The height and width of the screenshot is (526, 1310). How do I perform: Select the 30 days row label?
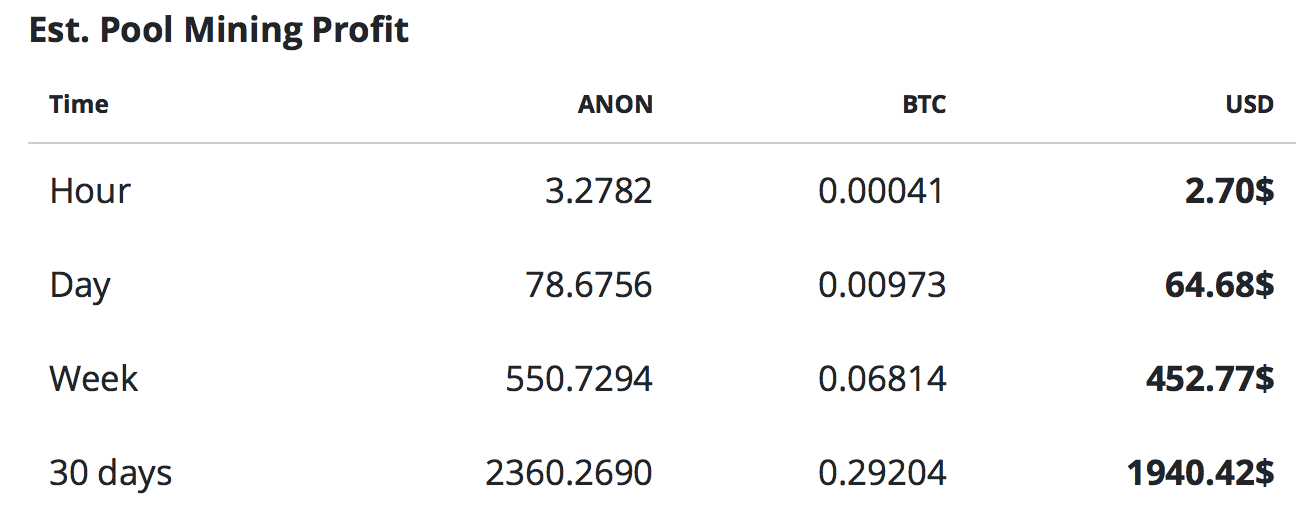click(111, 472)
